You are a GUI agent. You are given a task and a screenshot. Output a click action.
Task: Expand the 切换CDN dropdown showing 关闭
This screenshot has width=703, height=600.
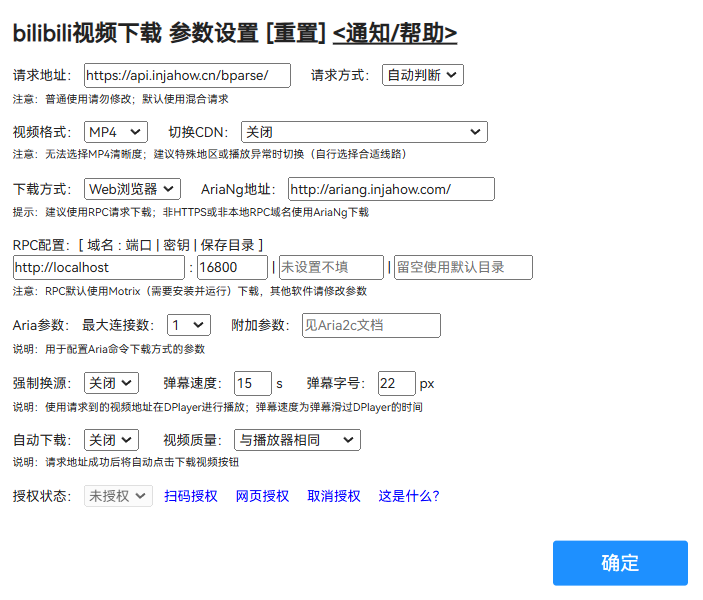click(x=364, y=132)
